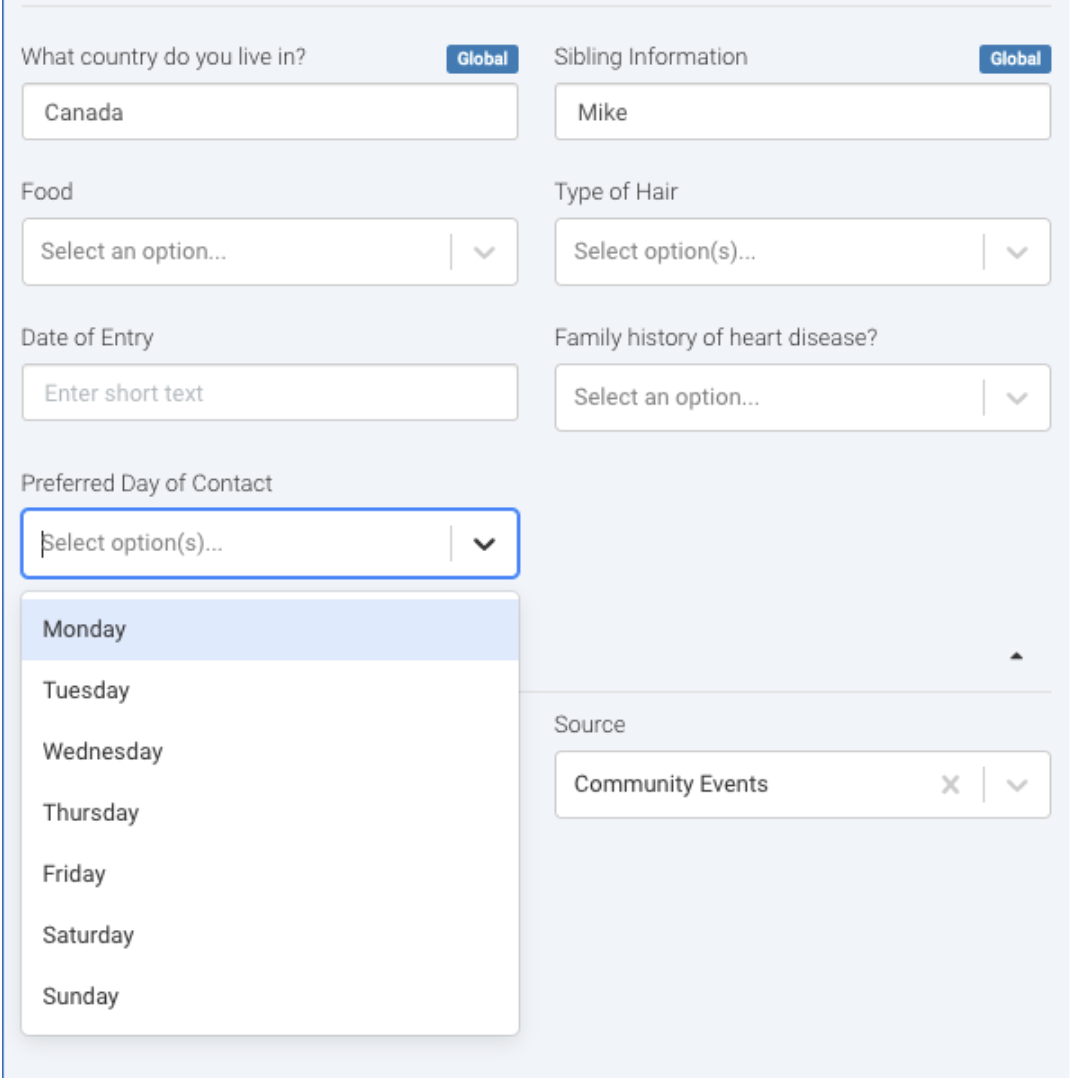1070x1082 pixels.
Task: Edit the Sibling Information field
Action: [x=802, y=112]
